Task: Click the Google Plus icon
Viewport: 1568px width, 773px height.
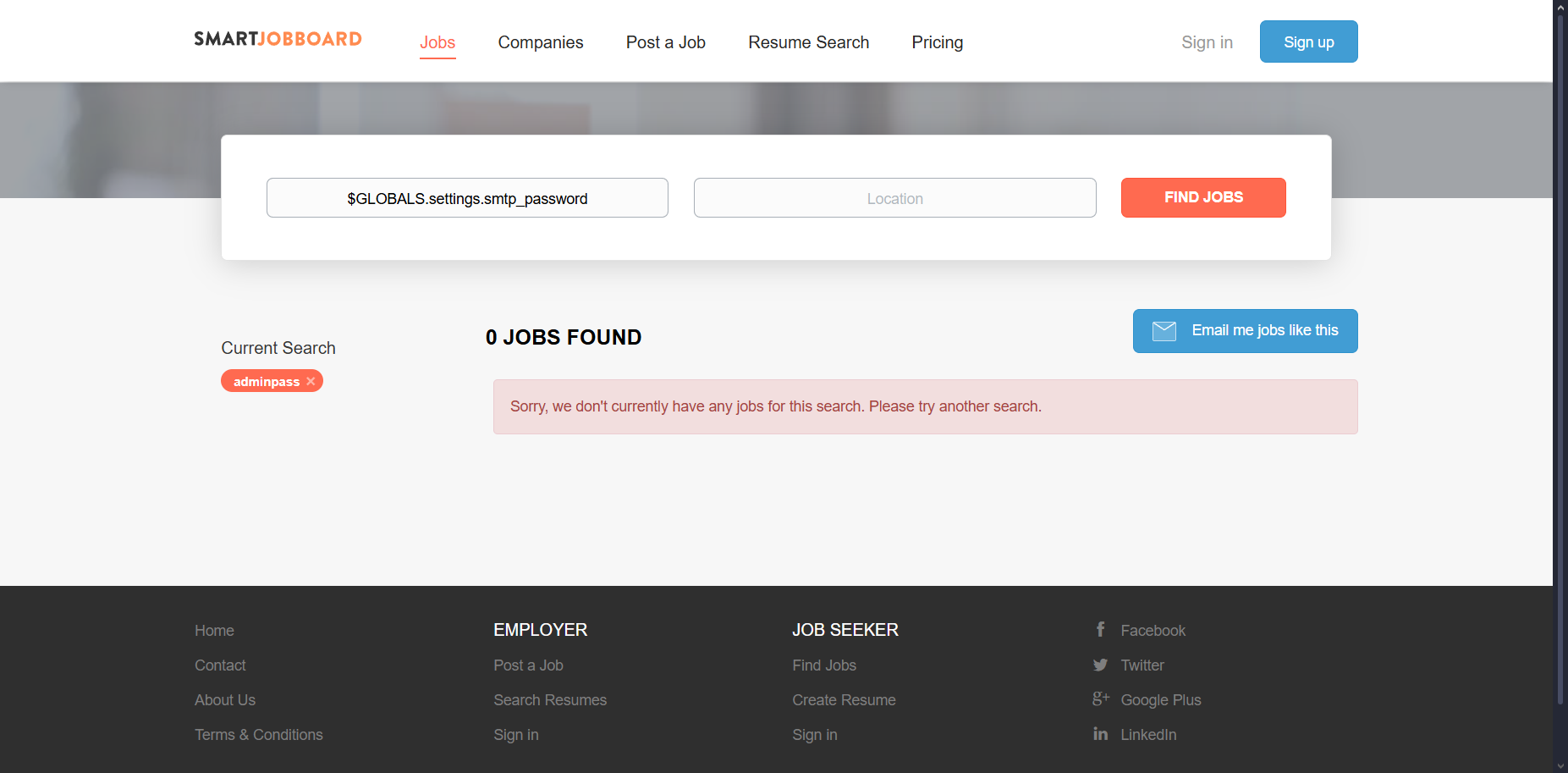Action: coord(1100,699)
